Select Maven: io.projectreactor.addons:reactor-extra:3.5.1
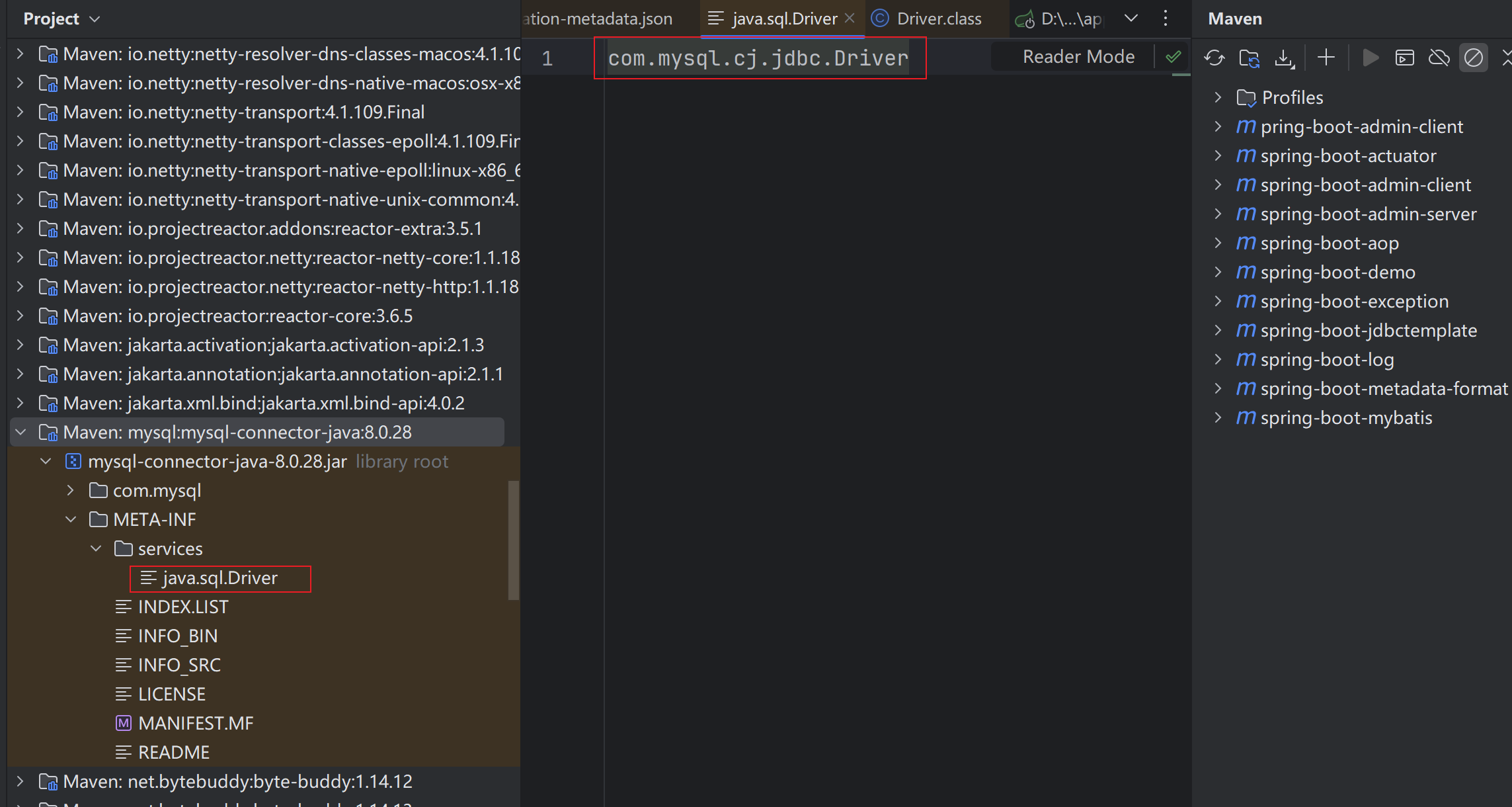This screenshot has height=807, width=1512. tap(272, 229)
